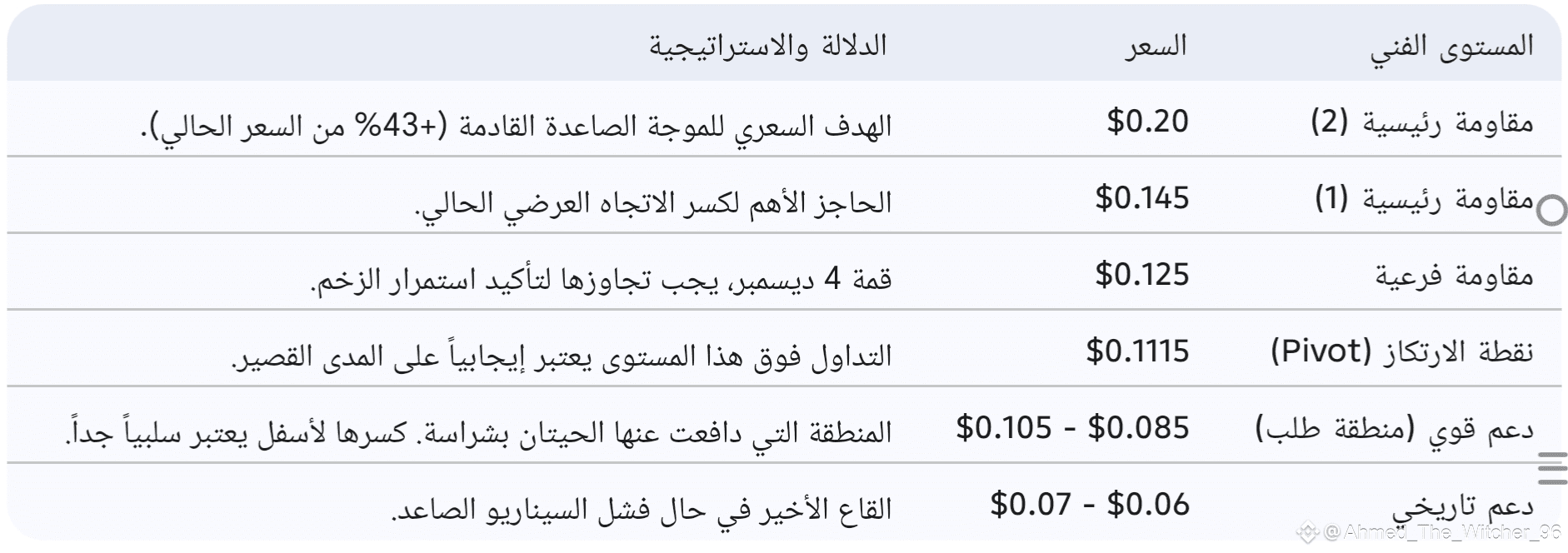Select the السعر column header
The height and width of the screenshot is (553, 1568).
(x=1156, y=47)
